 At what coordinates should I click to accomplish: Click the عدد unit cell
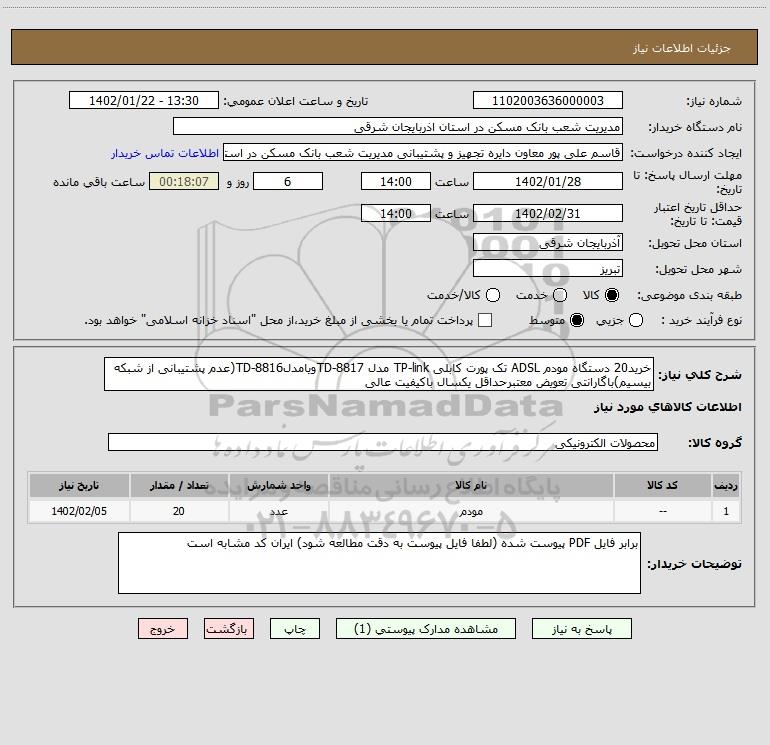tap(278, 511)
